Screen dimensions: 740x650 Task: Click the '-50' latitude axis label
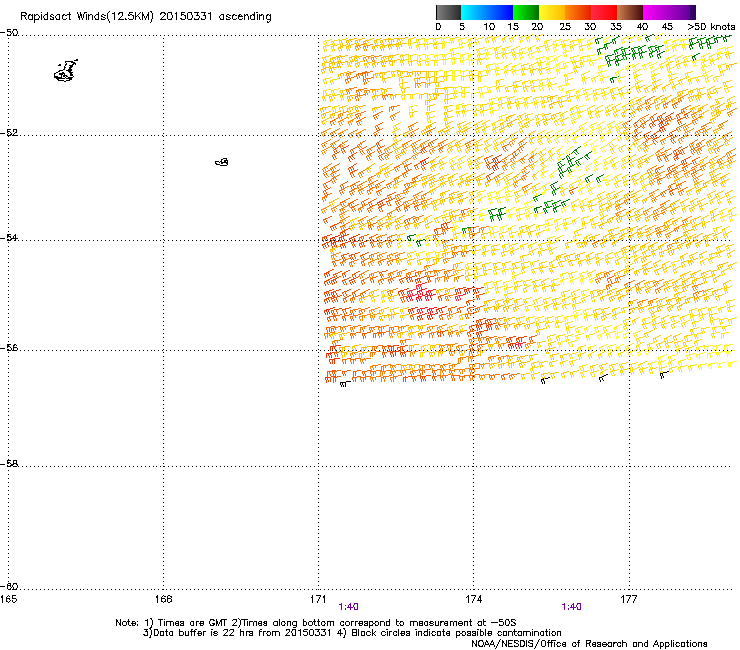[x=9, y=33]
